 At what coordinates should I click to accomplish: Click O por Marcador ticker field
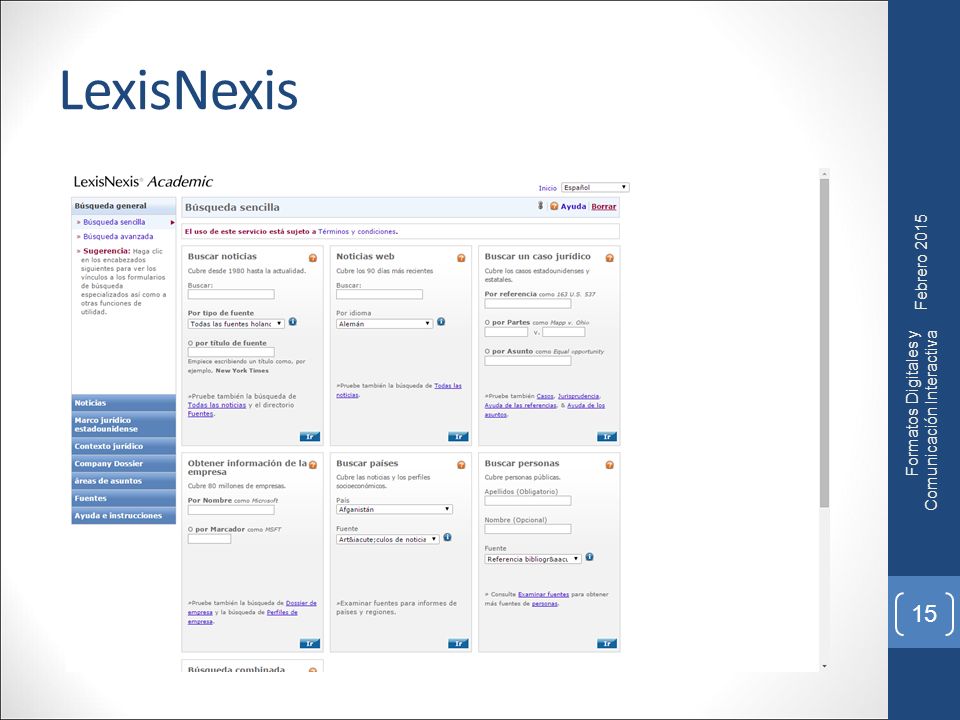pyautogui.click(x=209, y=539)
